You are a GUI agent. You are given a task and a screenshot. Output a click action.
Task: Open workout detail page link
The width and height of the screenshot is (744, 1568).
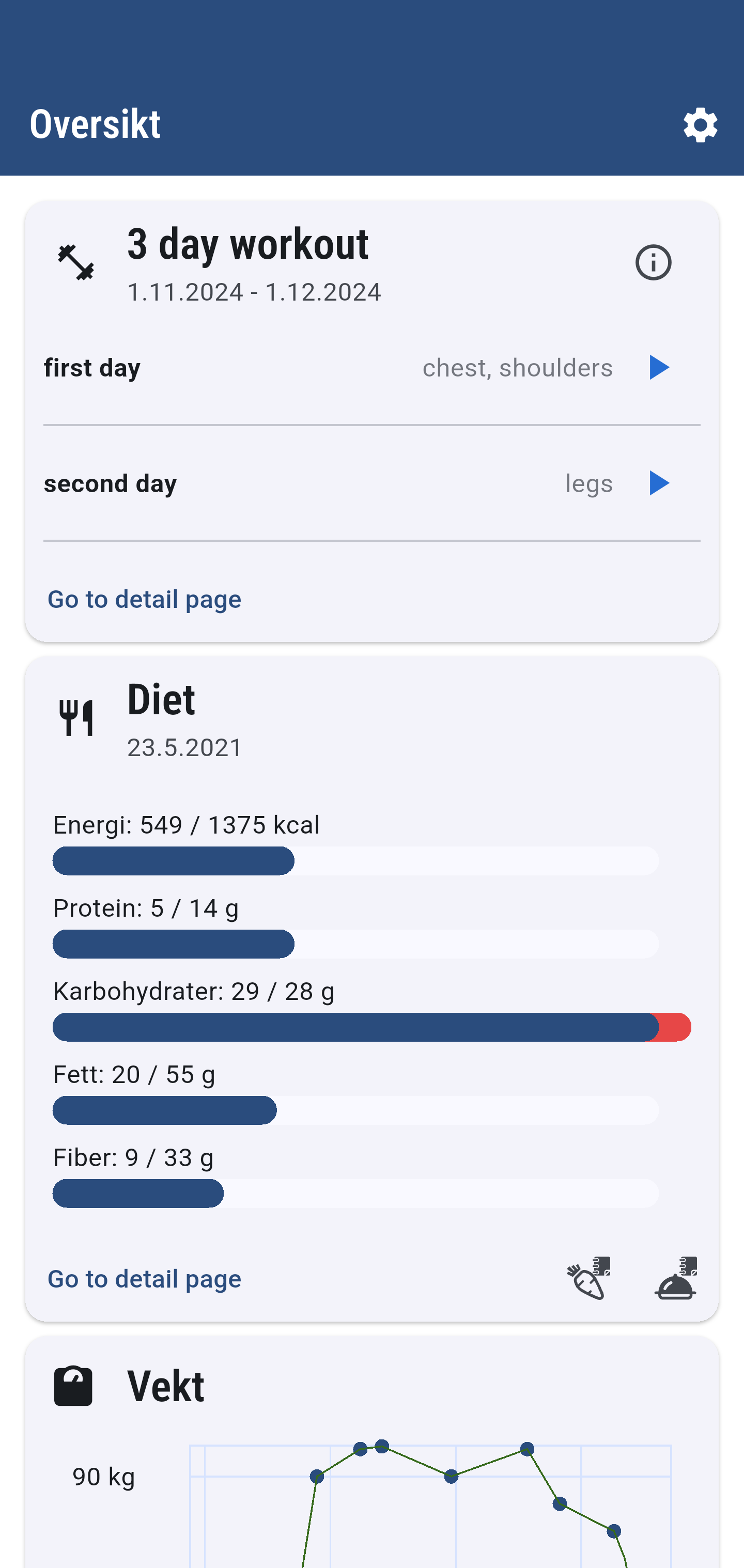(144, 600)
